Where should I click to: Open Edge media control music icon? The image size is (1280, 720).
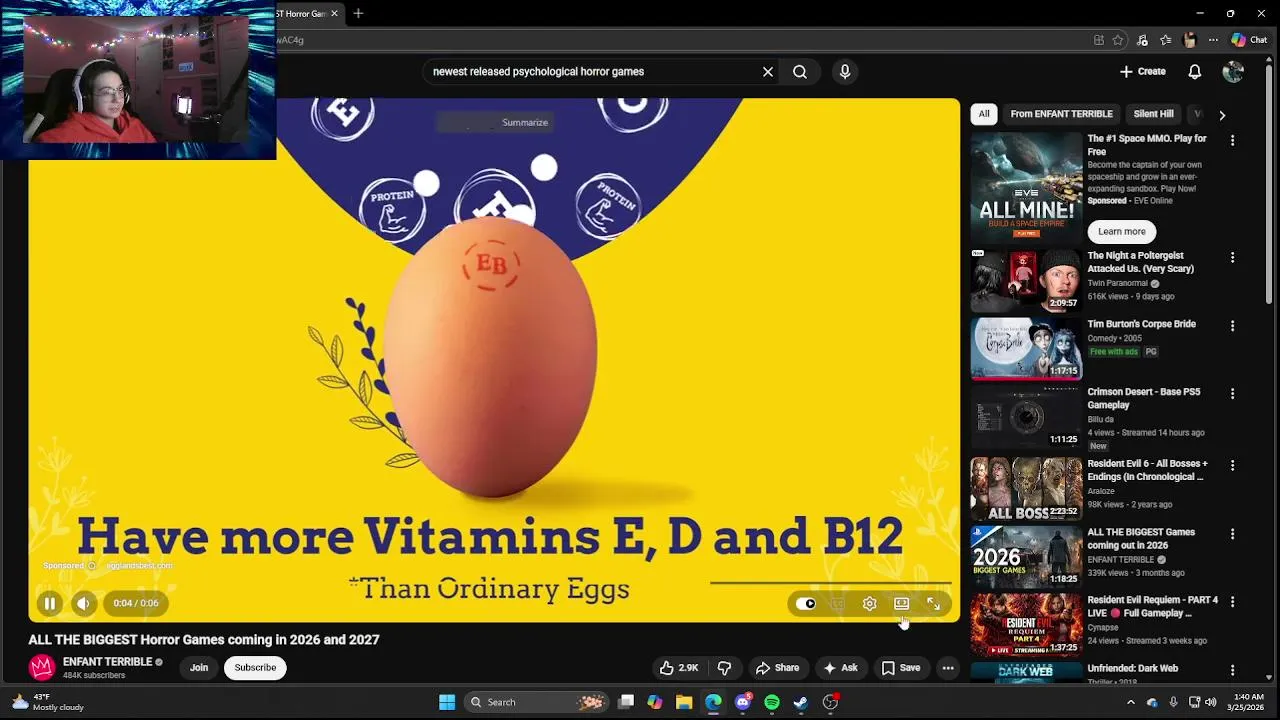(x=1142, y=40)
